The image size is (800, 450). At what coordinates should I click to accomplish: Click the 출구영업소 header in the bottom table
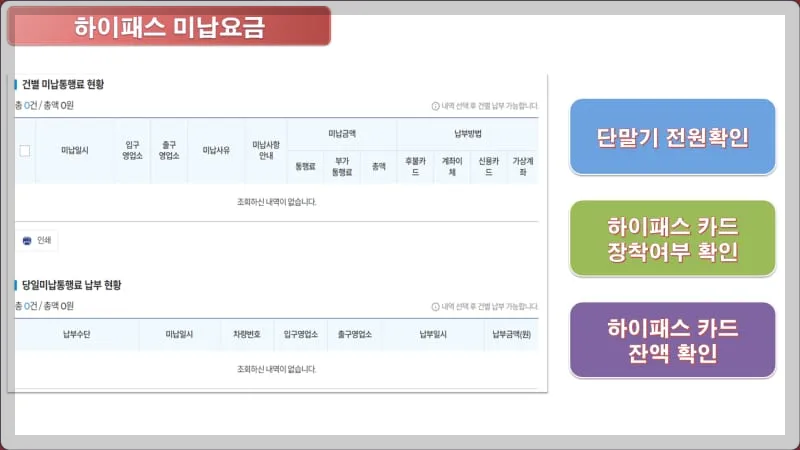tap(355, 334)
